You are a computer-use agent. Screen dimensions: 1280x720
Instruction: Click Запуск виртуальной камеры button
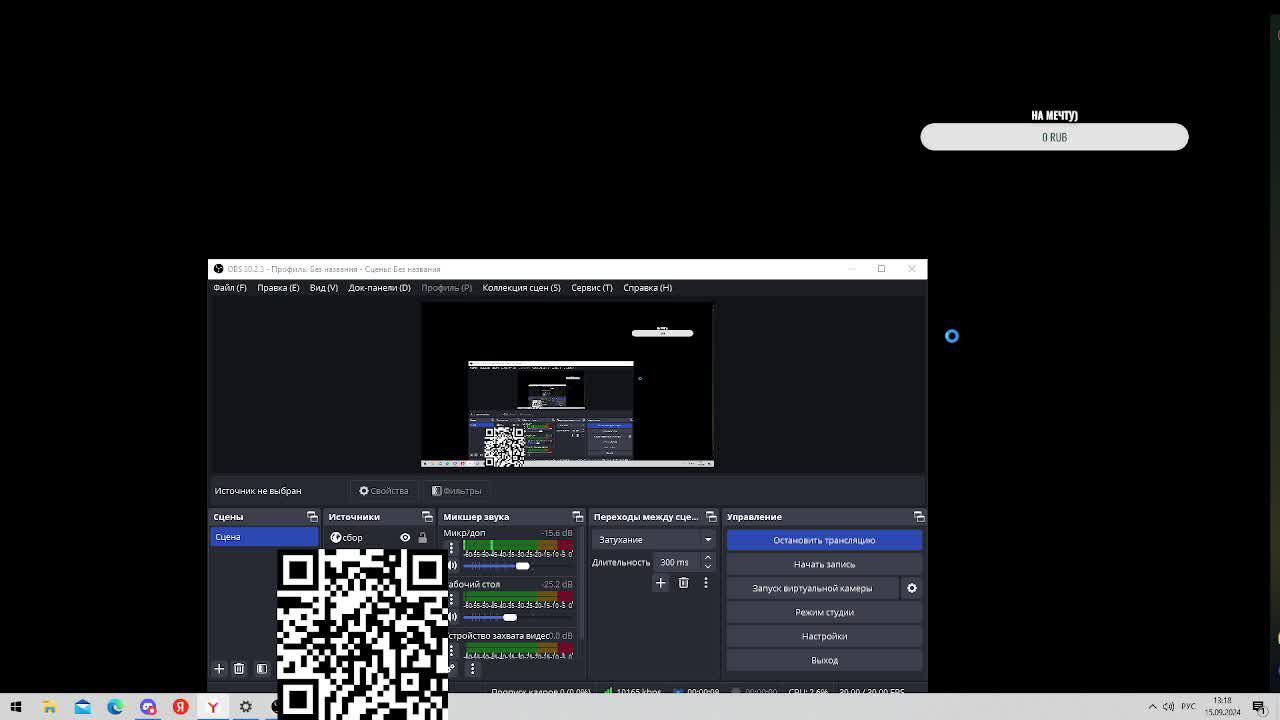(x=812, y=588)
